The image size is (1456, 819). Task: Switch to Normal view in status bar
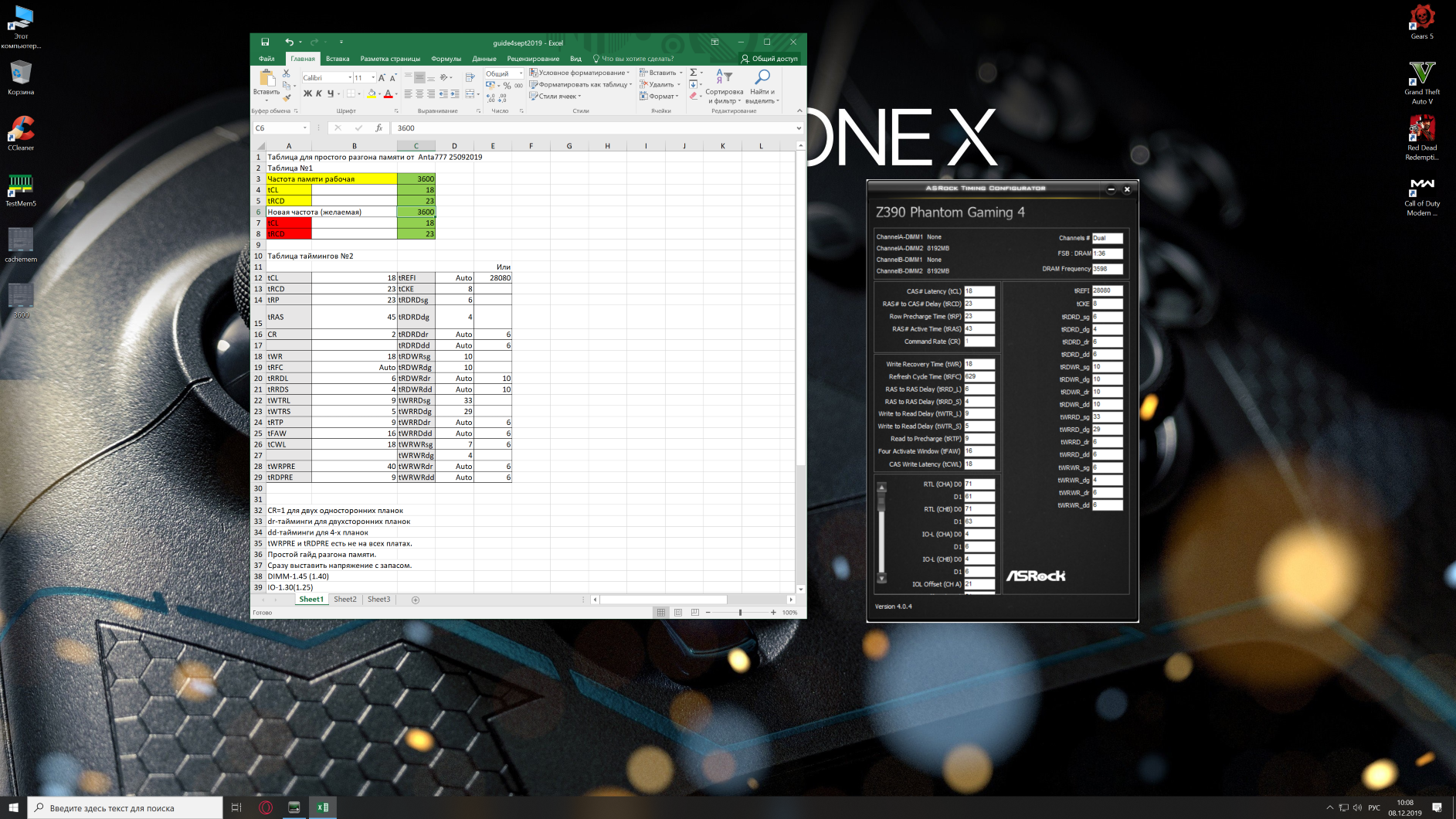[x=661, y=613]
